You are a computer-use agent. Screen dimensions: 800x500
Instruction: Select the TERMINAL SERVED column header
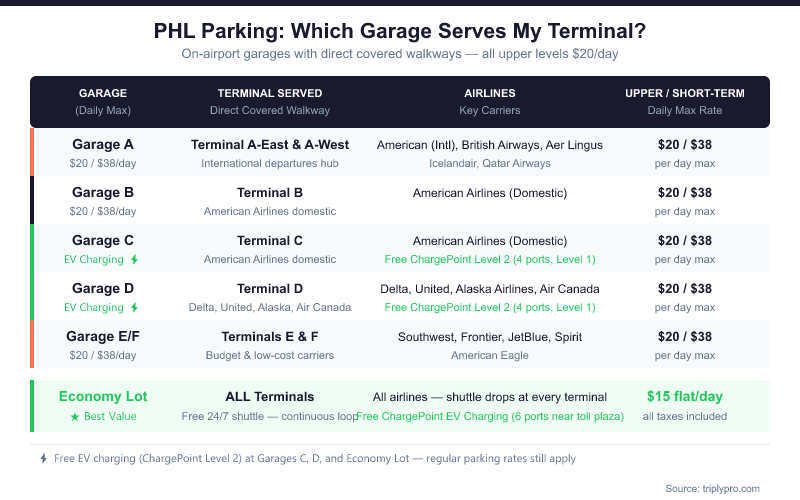click(x=270, y=93)
